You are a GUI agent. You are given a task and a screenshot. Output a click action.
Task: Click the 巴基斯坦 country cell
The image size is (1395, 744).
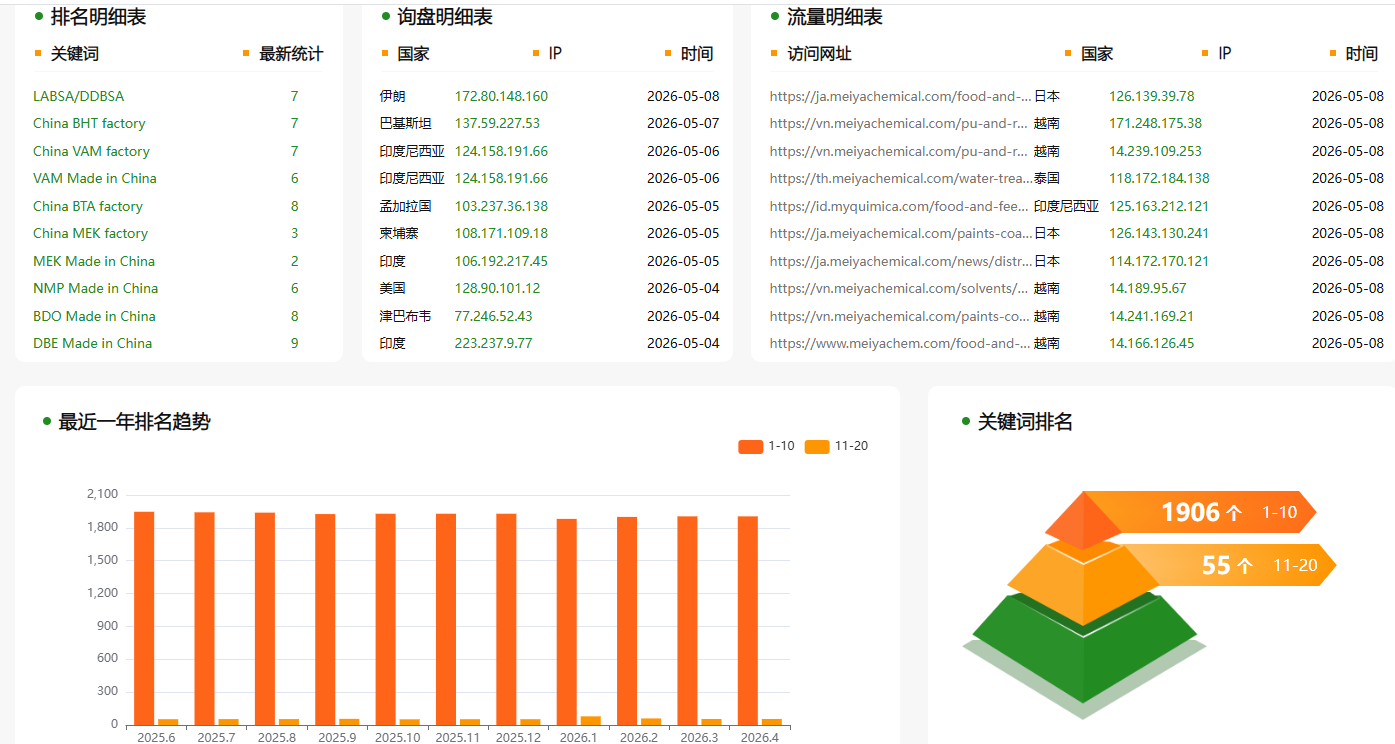tap(405, 123)
